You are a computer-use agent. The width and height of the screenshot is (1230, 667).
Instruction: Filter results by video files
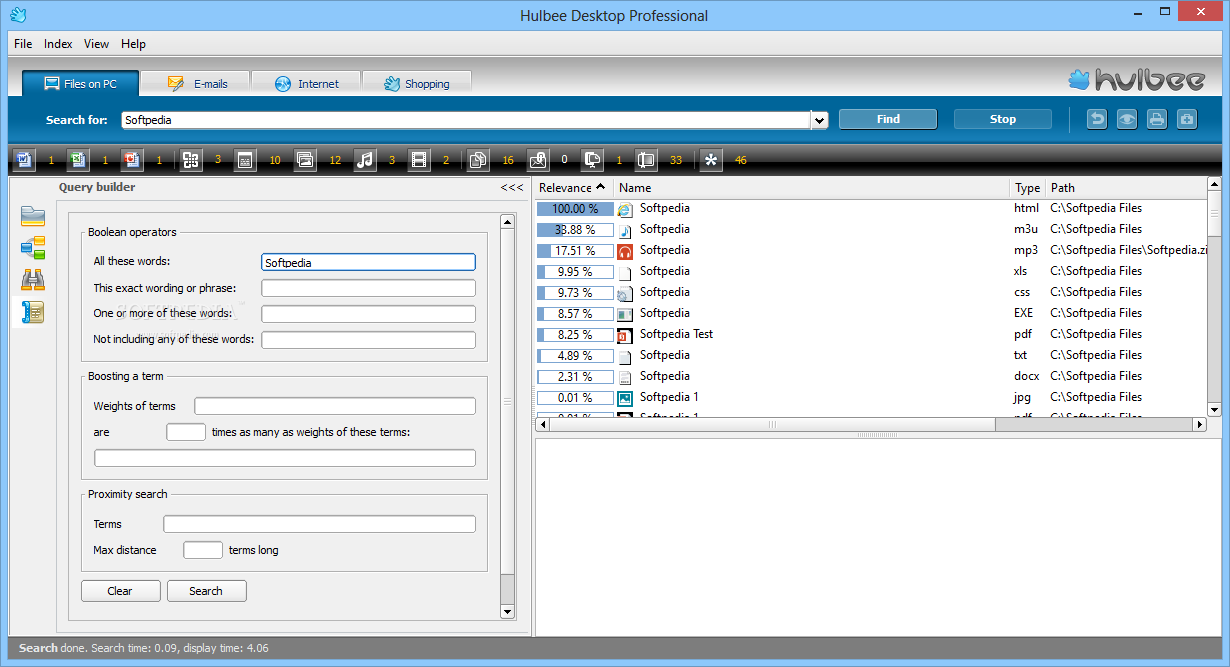(419, 160)
